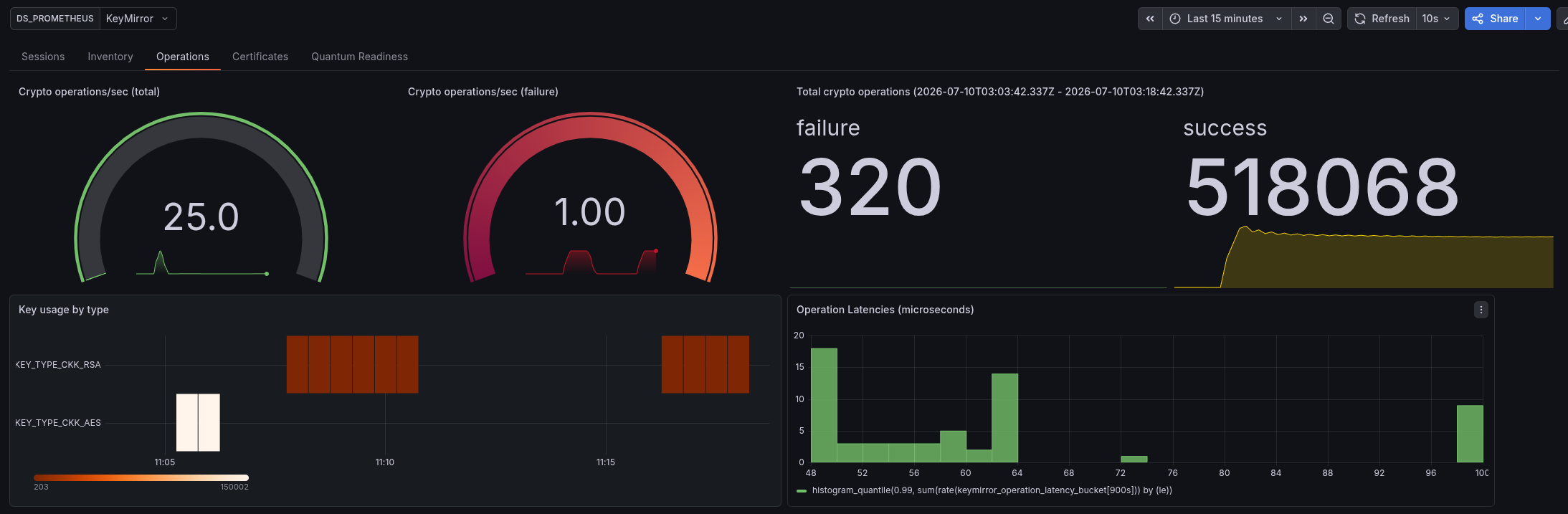Open the Certificates tab

click(260, 57)
